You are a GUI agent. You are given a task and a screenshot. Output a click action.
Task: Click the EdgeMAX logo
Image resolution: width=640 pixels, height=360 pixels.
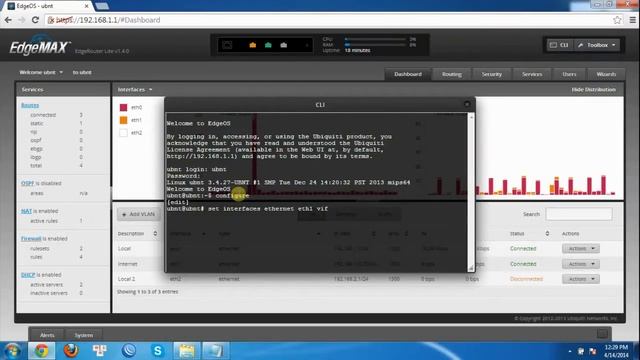[40, 47]
